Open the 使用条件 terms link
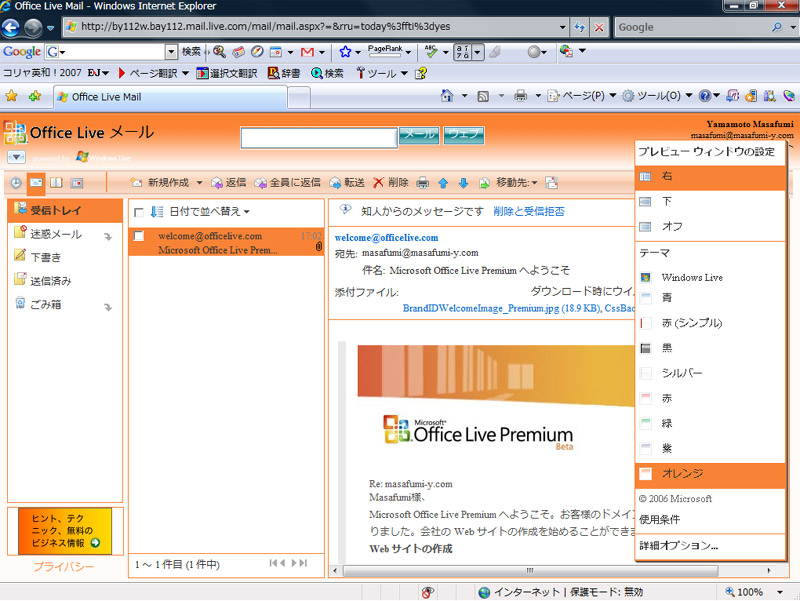This screenshot has height=601, width=800. [x=659, y=519]
